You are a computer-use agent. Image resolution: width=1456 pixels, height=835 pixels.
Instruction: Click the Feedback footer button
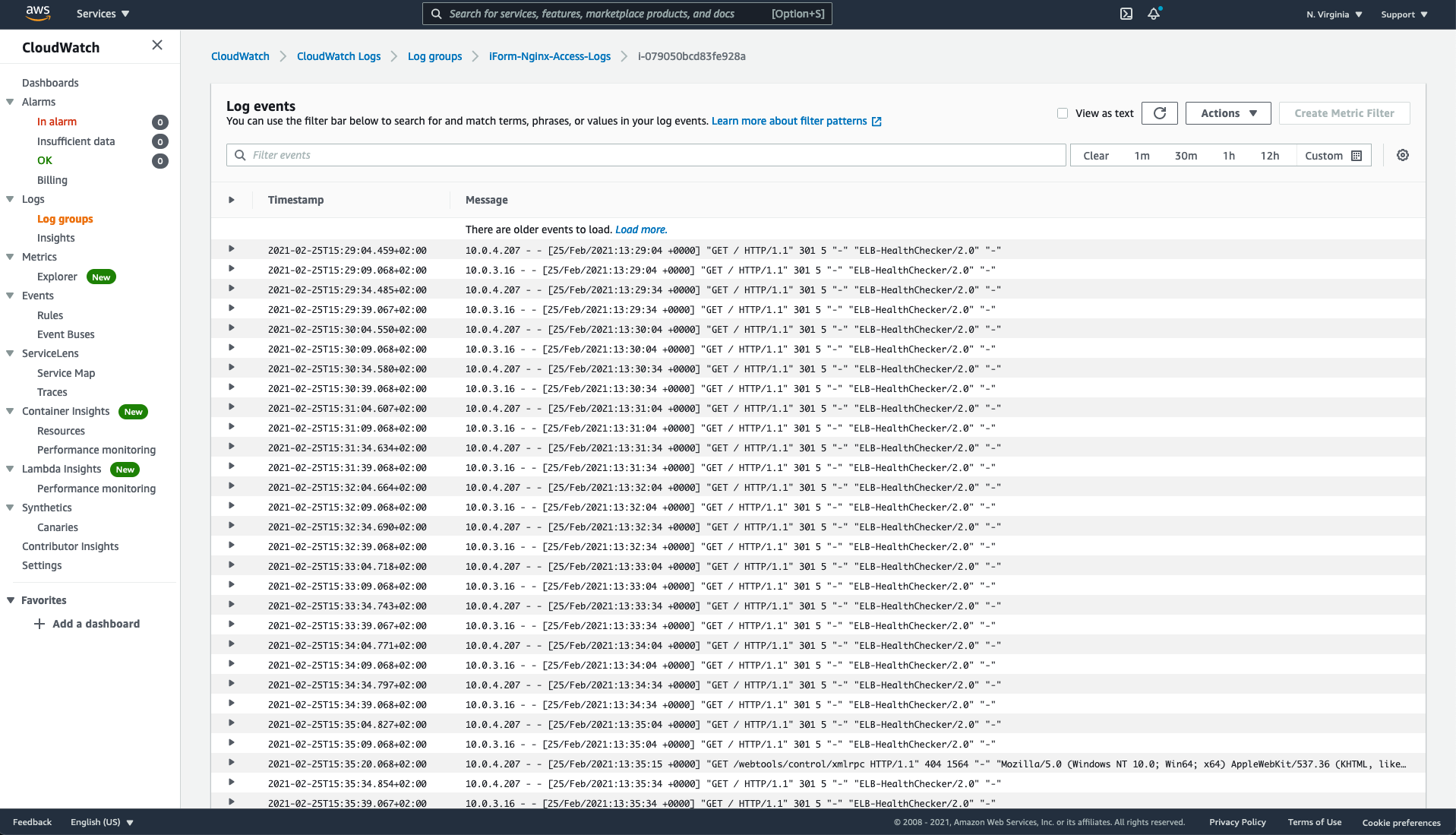32,822
